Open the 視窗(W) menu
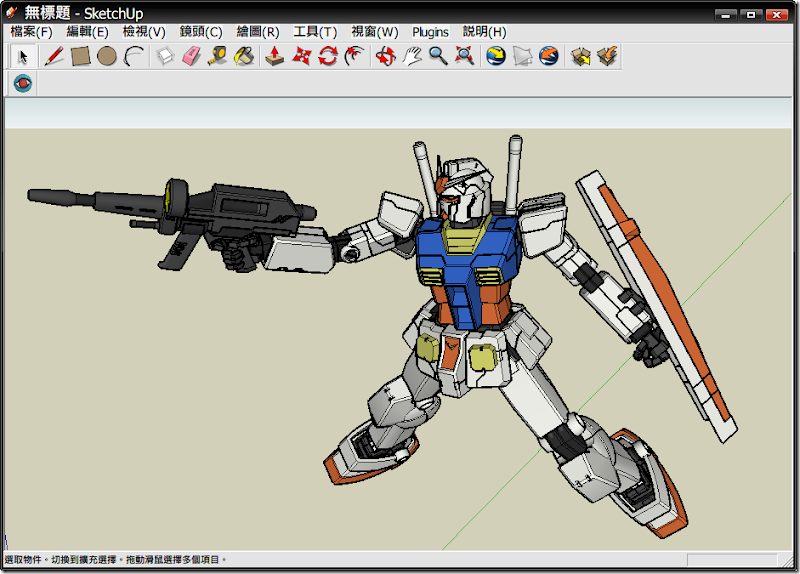The width and height of the screenshot is (800, 574). click(x=374, y=32)
